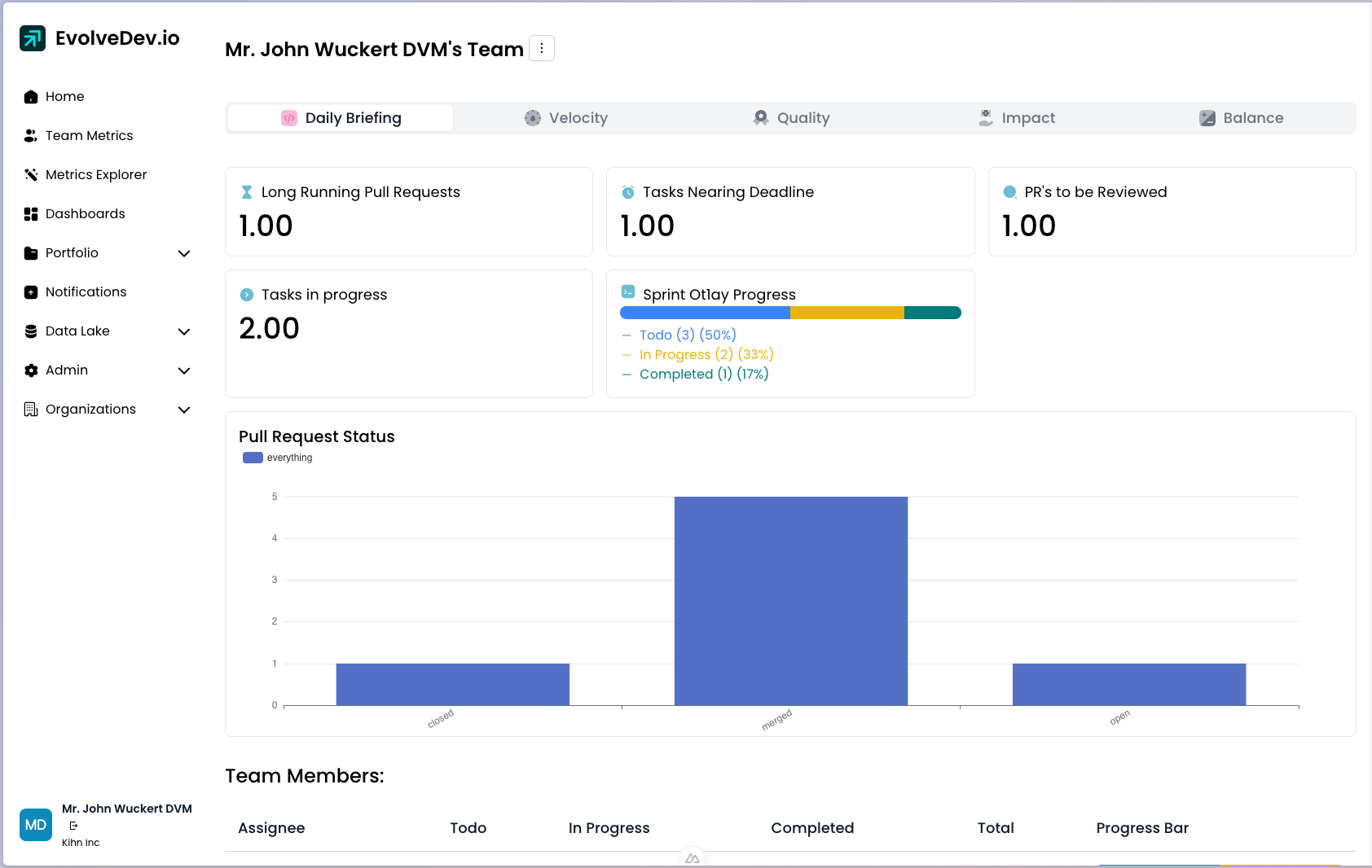Click the logout icon under the user name
The height and width of the screenshot is (868, 1372).
[x=73, y=826]
